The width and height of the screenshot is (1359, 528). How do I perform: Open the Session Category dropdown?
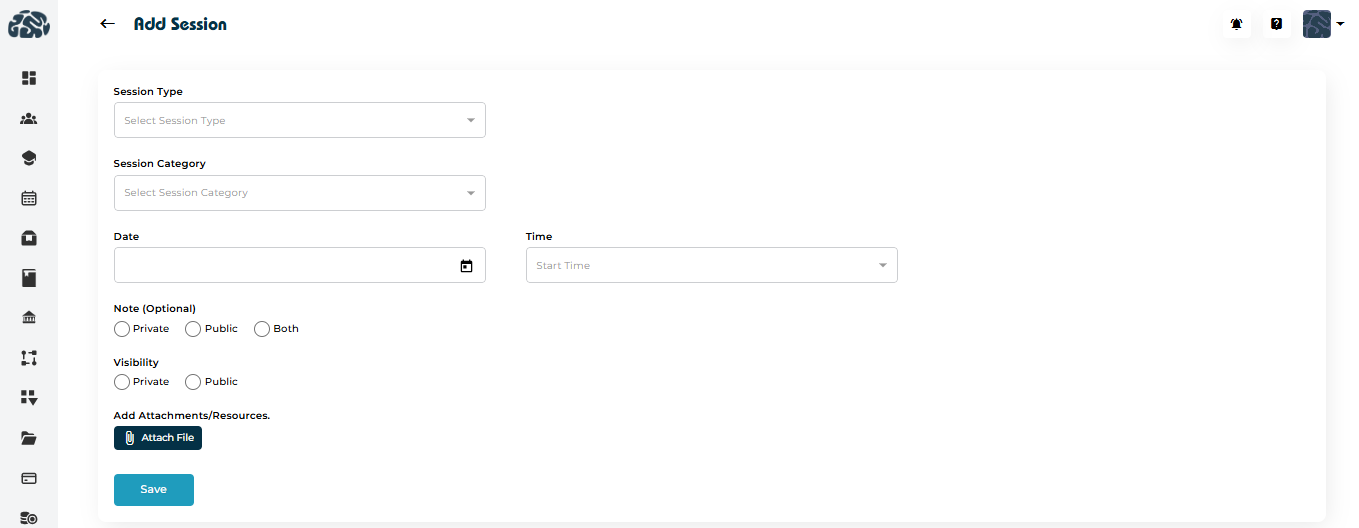299,193
